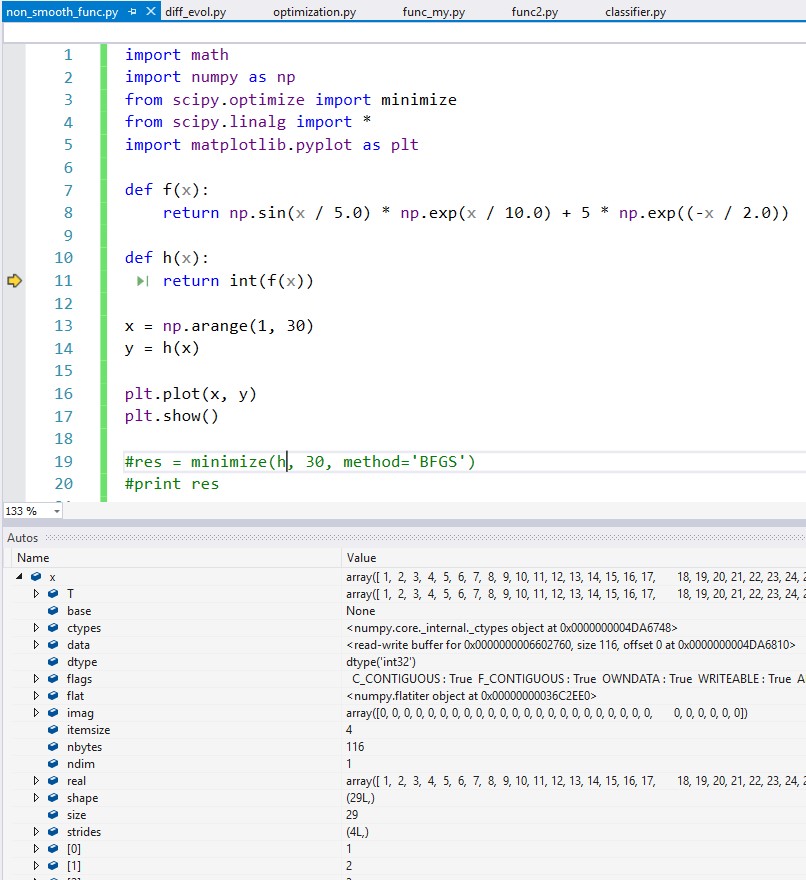Close the non_smooth_func.py tab
The height and width of the screenshot is (880, 806).
(150, 11)
